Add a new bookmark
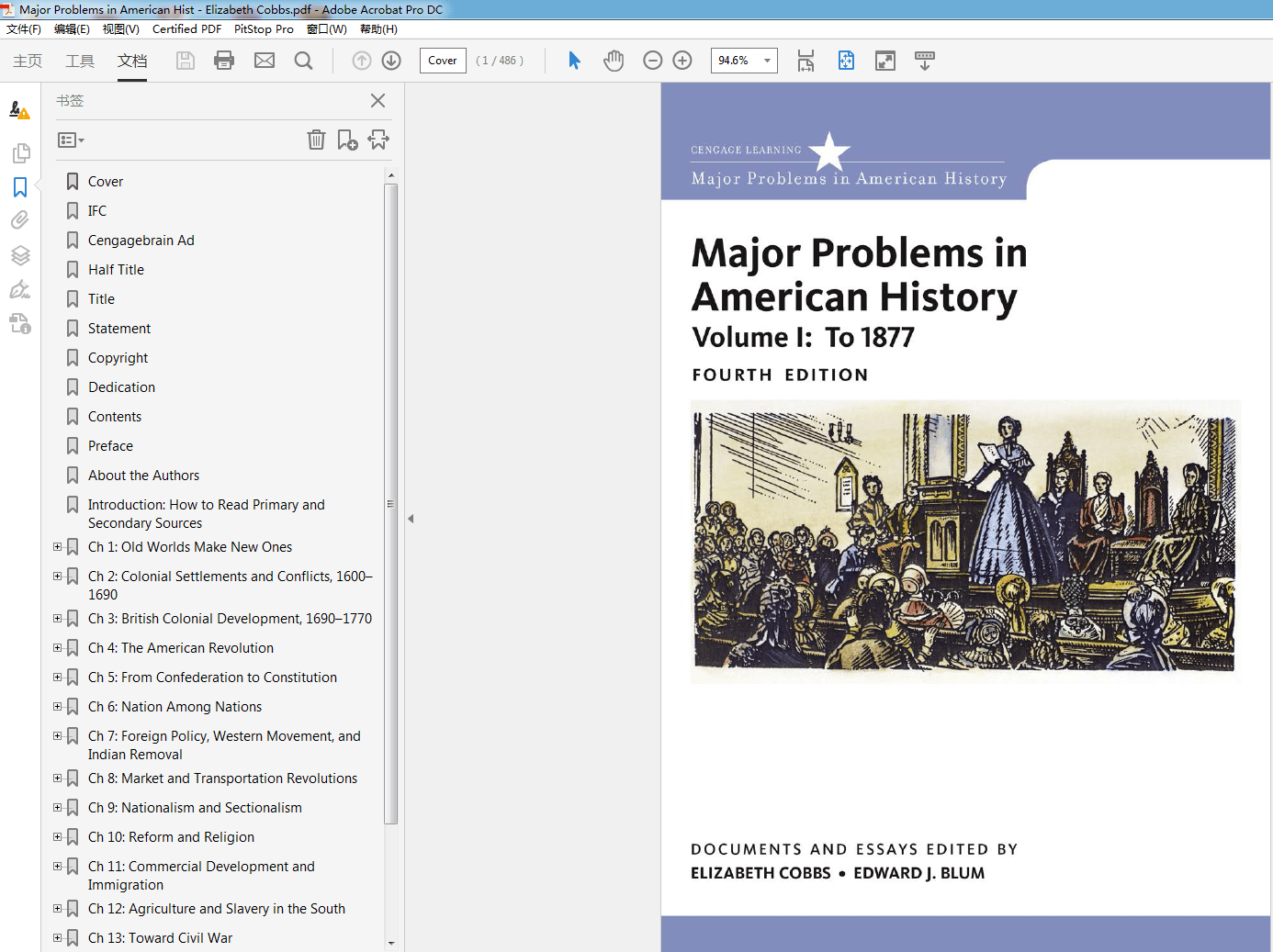1273x952 pixels. [x=346, y=140]
